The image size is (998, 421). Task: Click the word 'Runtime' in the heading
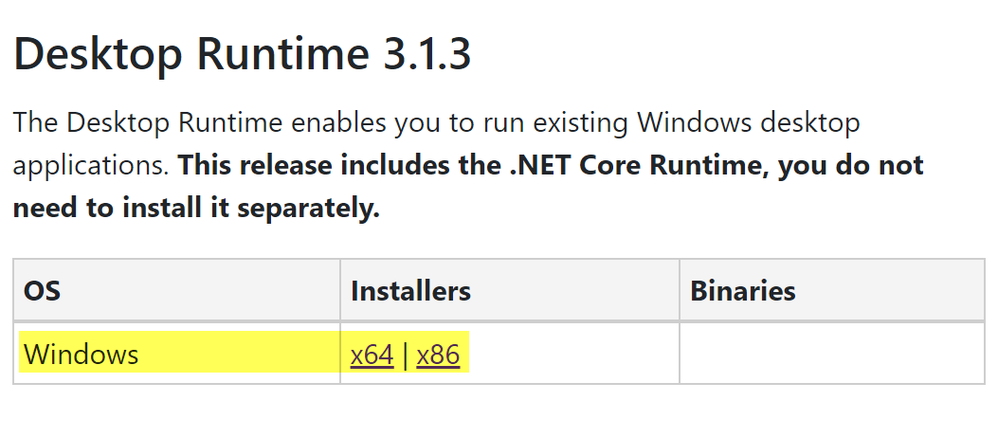coord(283,55)
